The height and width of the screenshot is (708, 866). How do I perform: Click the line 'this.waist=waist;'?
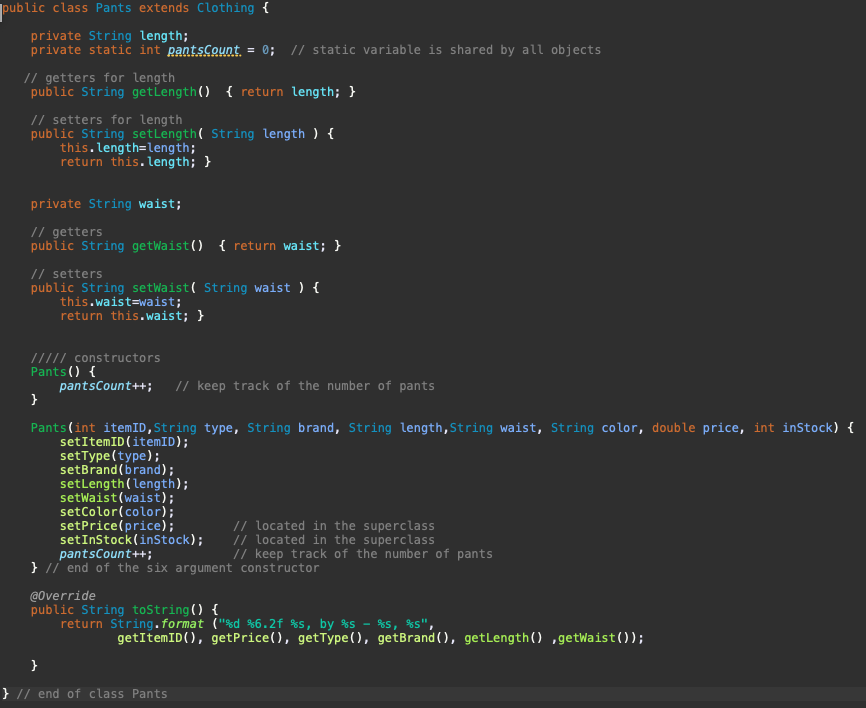tap(121, 302)
